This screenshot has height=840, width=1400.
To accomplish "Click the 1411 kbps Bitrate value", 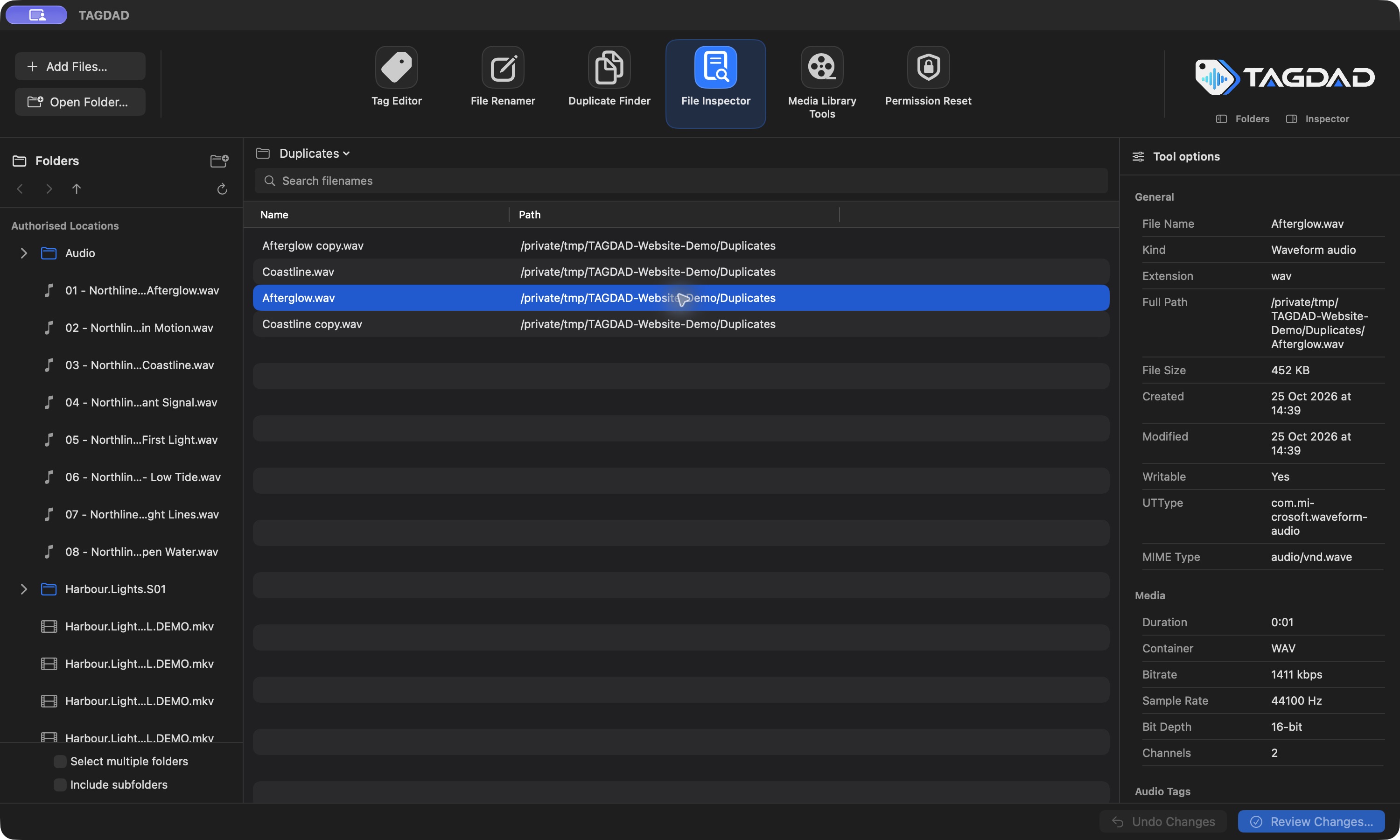I will point(1296,674).
